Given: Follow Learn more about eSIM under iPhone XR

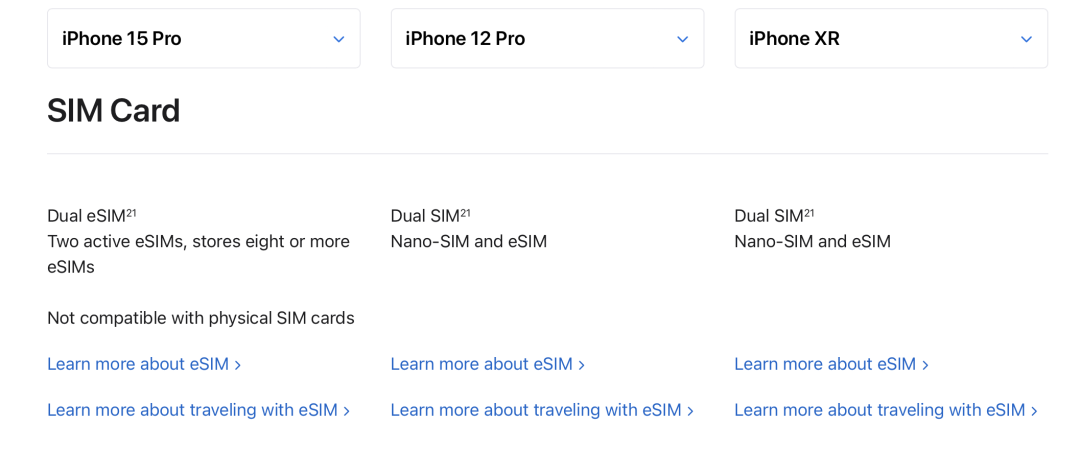Looking at the screenshot, I should tap(831, 364).
